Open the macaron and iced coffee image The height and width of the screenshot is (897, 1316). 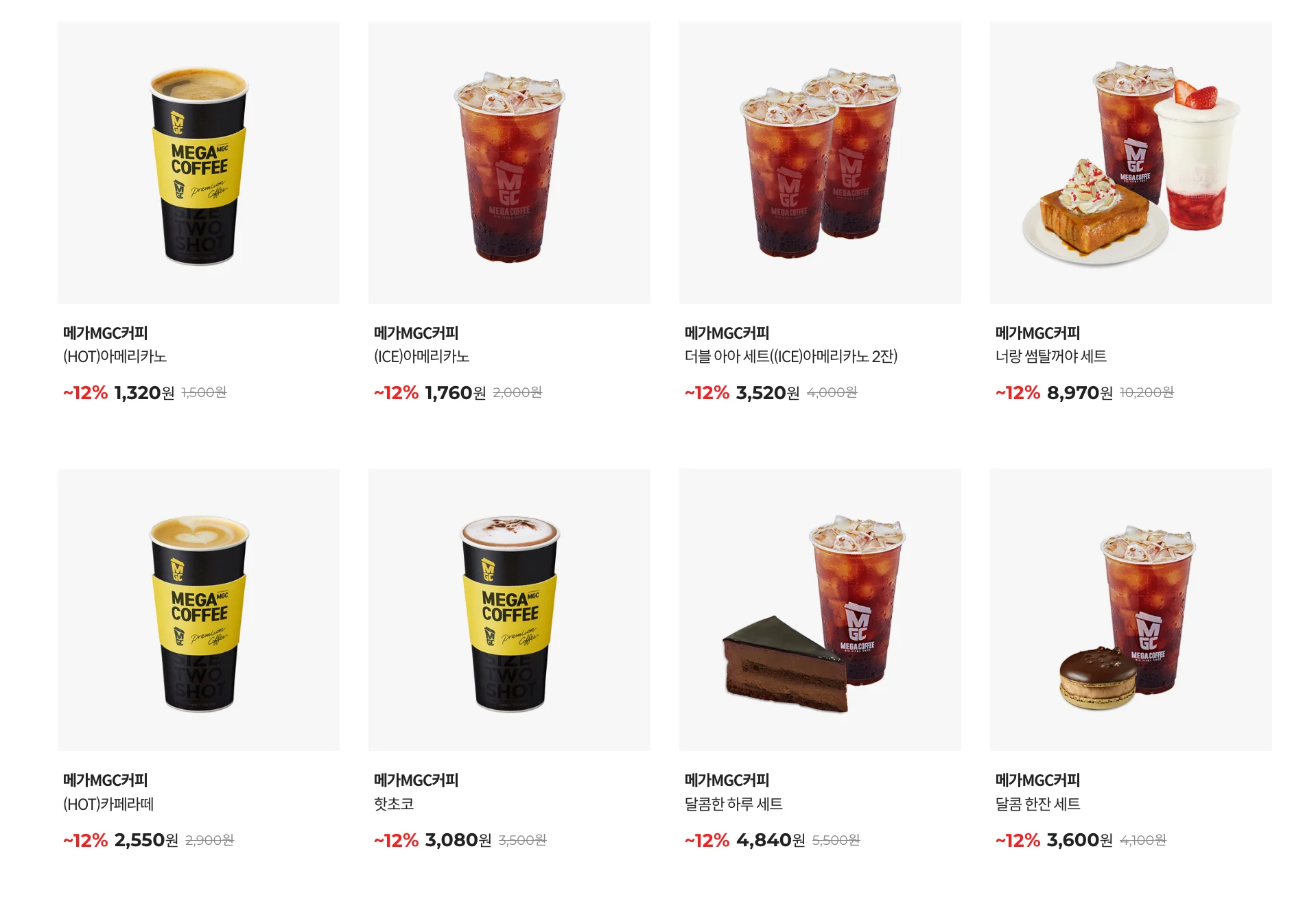1131,610
